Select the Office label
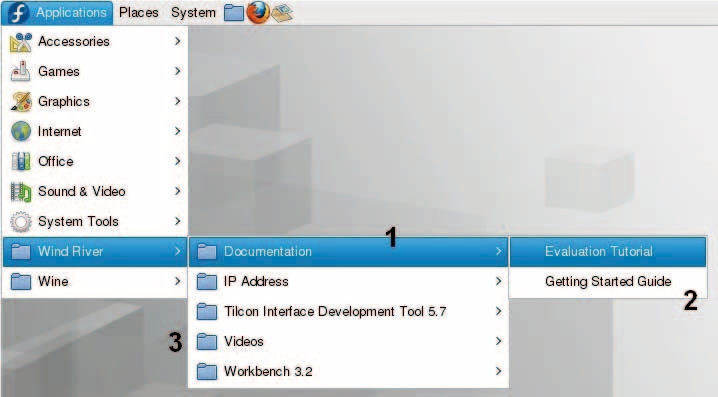This screenshot has width=718, height=397. point(55,161)
